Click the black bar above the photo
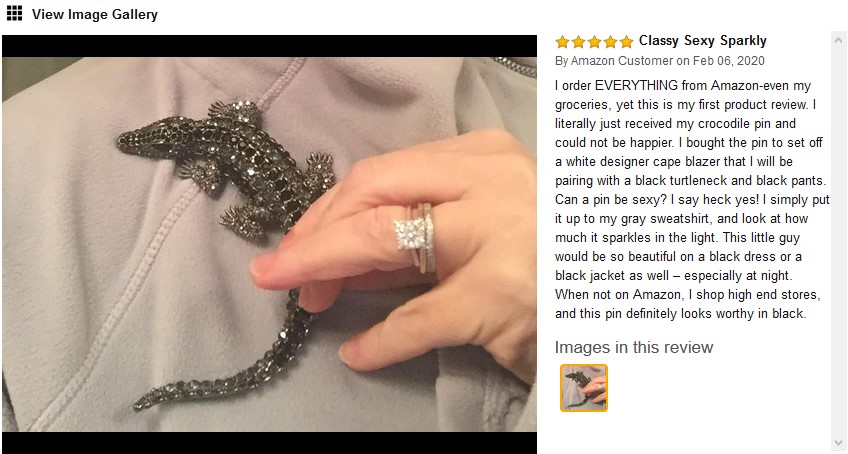The height and width of the screenshot is (454, 848). coord(269,46)
